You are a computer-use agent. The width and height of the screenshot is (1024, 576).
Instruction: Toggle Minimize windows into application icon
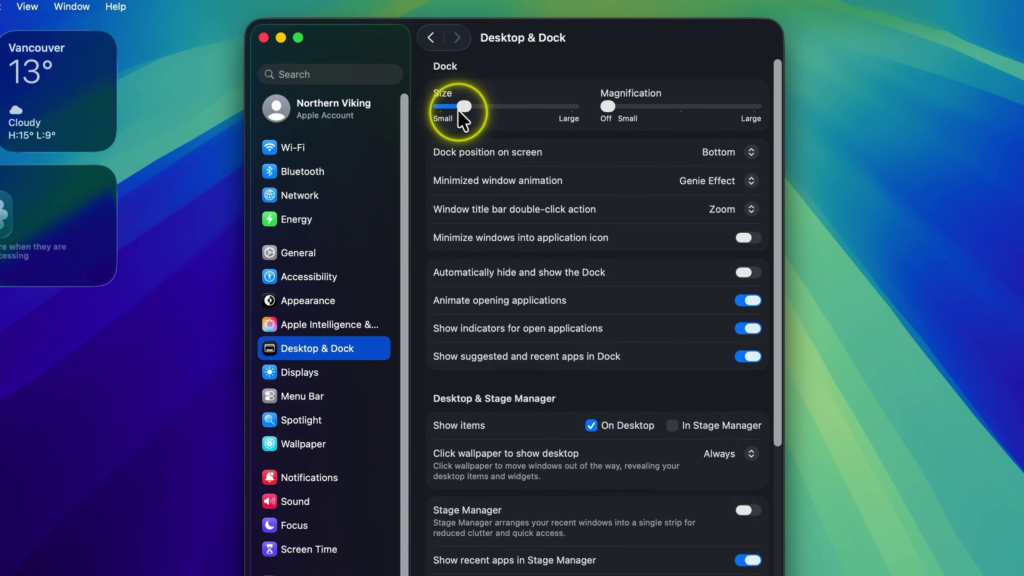[x=748, y=238]
